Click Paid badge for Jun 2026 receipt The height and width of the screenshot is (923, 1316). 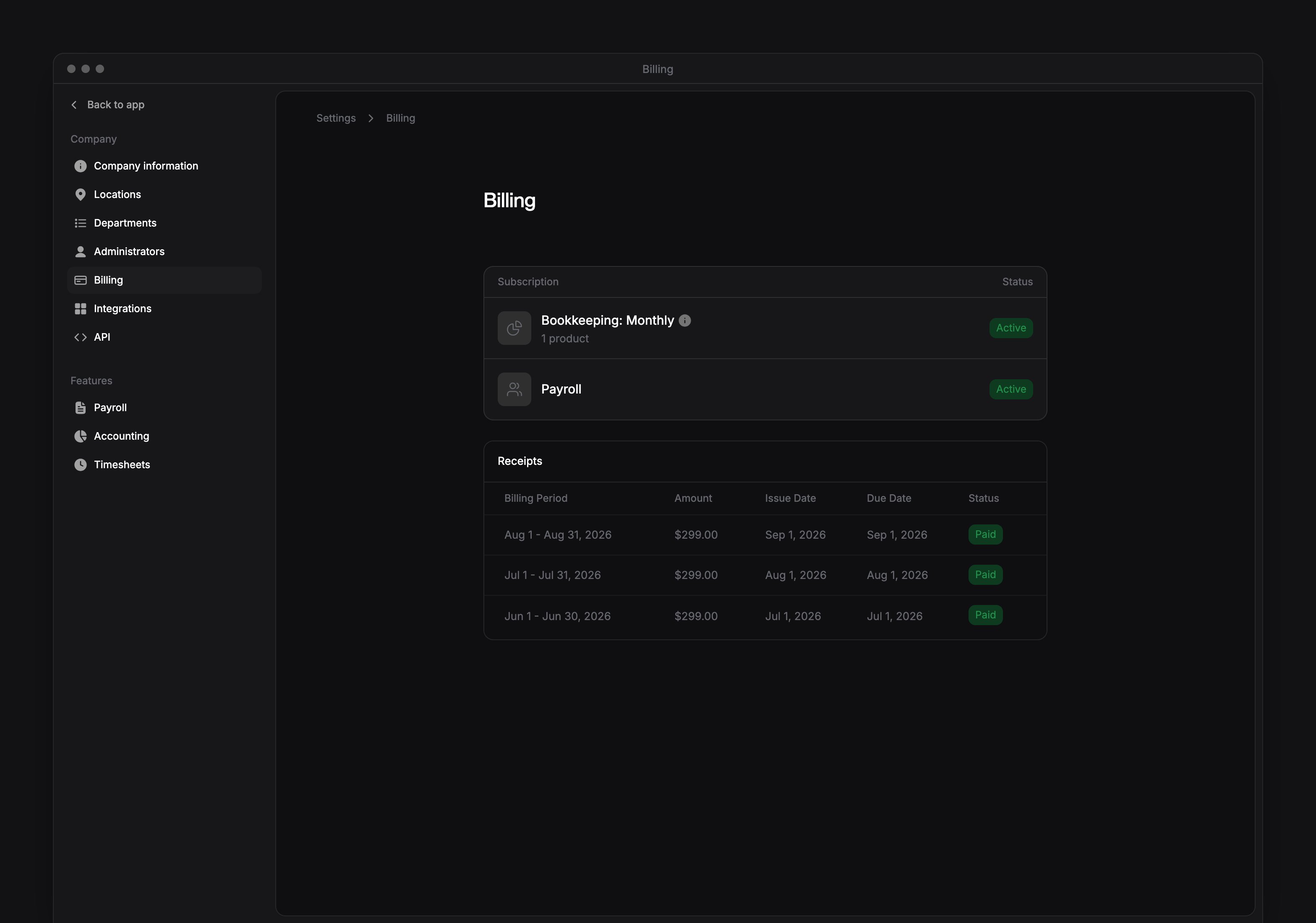pyautogui.click(x=985, y=615)
